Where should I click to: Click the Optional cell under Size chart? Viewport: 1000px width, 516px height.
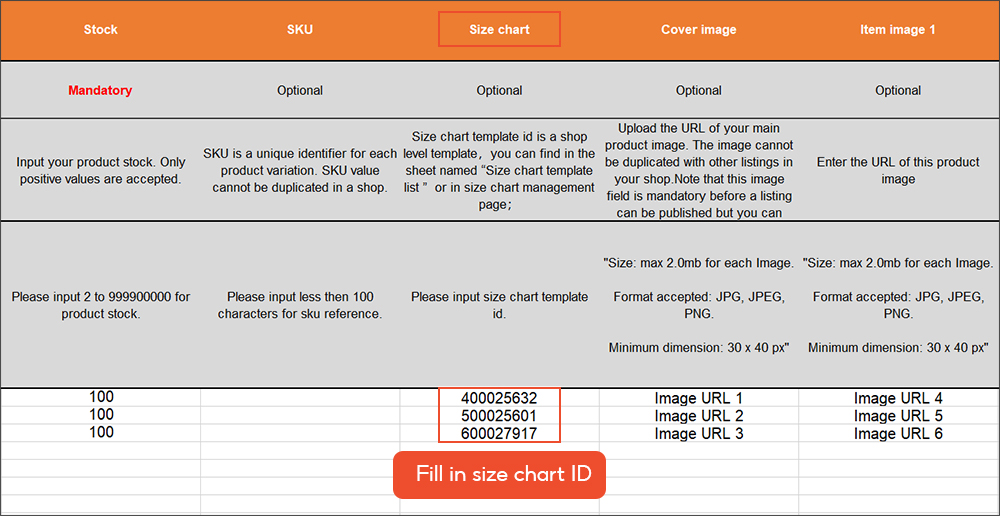click(x=499, y=91)
